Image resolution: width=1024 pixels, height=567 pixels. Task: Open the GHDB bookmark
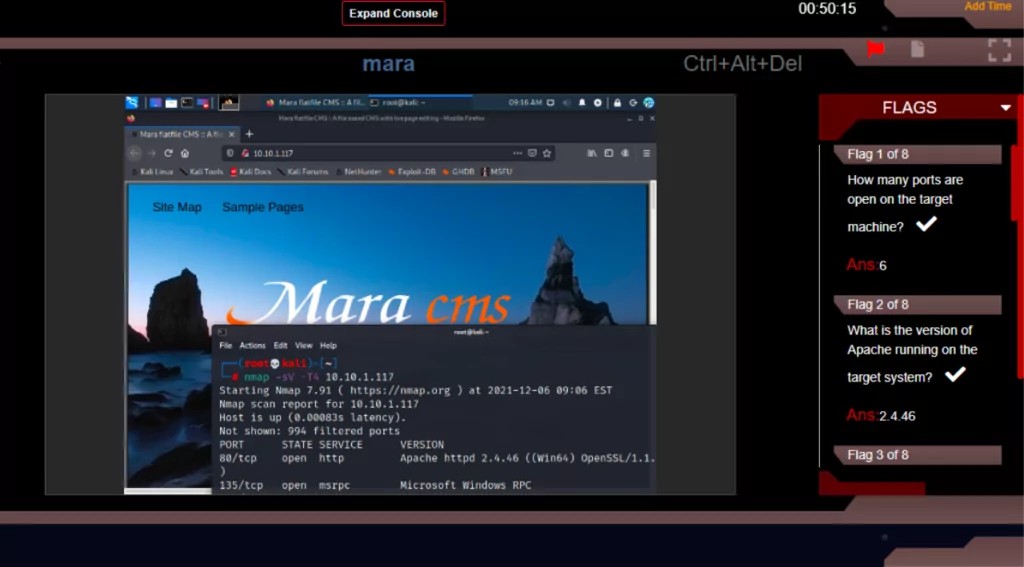pos(458,172)
